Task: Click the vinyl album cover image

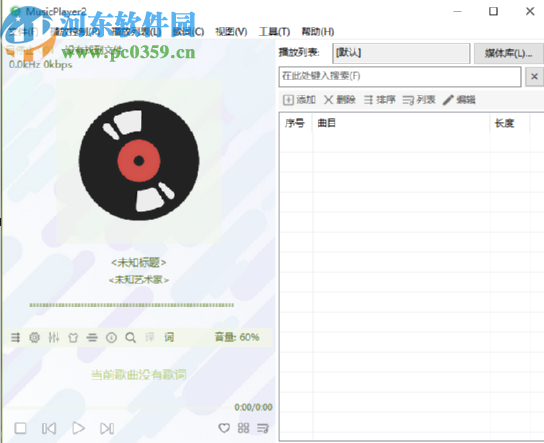Action: point(139,161)
